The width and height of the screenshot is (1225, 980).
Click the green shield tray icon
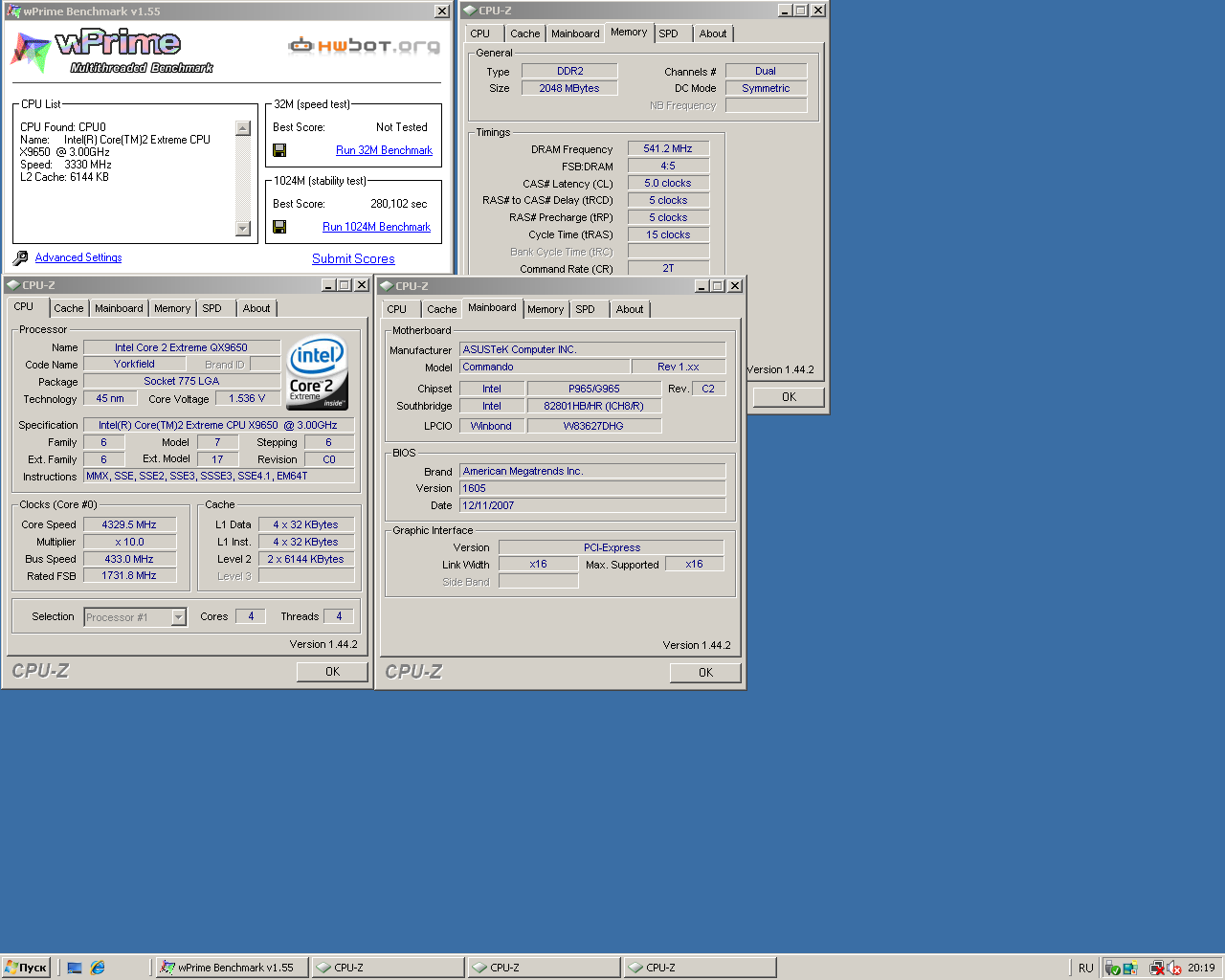[1113, 968]
